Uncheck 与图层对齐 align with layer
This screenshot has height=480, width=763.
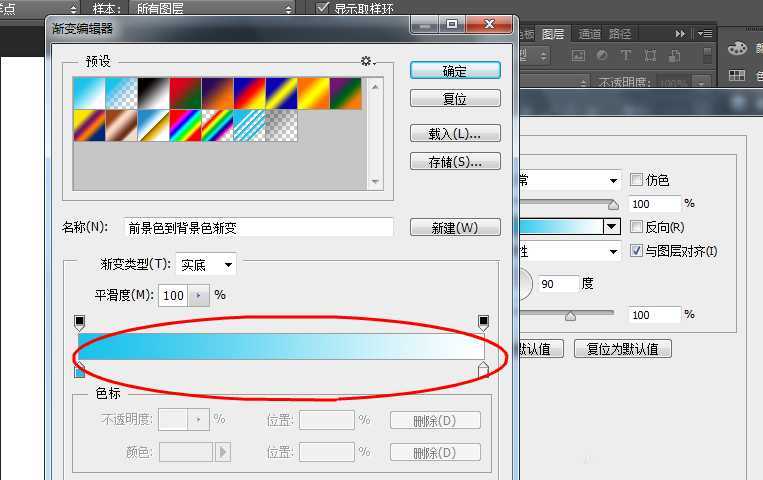(637, 250)
